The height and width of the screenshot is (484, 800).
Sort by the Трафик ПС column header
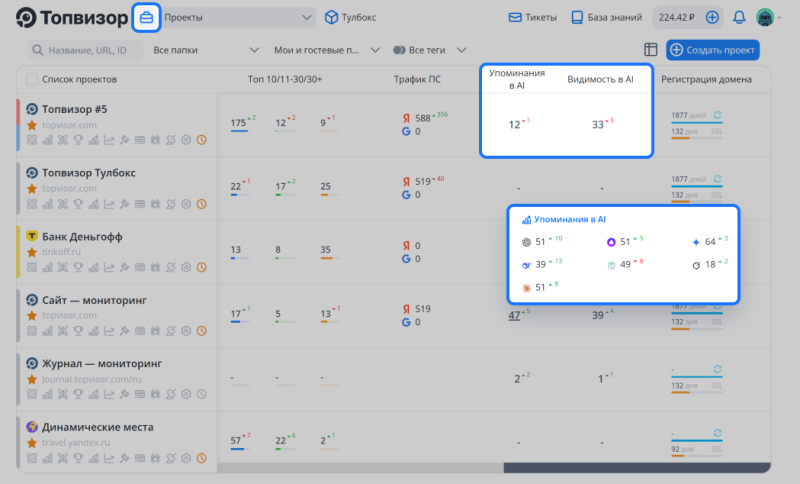[417, 79]
